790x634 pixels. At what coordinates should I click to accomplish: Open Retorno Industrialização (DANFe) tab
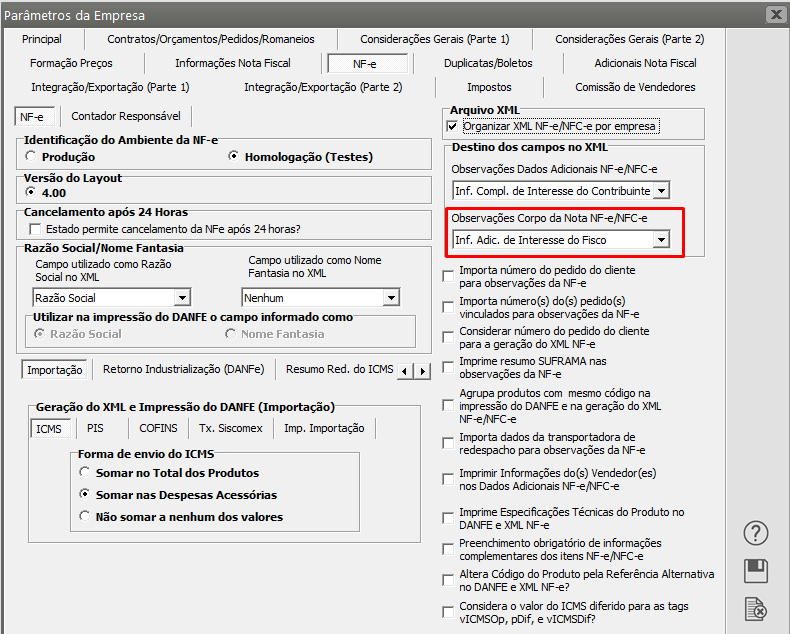(x=183, y=369)
